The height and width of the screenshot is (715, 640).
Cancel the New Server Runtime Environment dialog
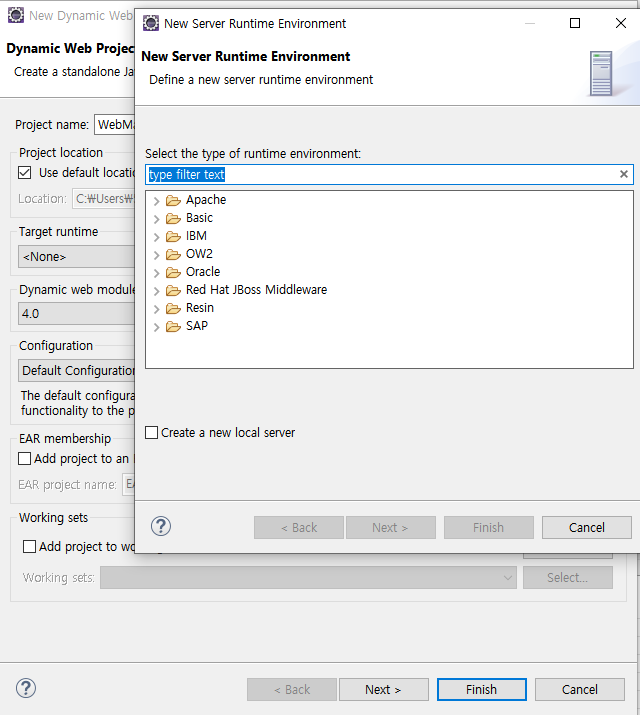(587, 528)
